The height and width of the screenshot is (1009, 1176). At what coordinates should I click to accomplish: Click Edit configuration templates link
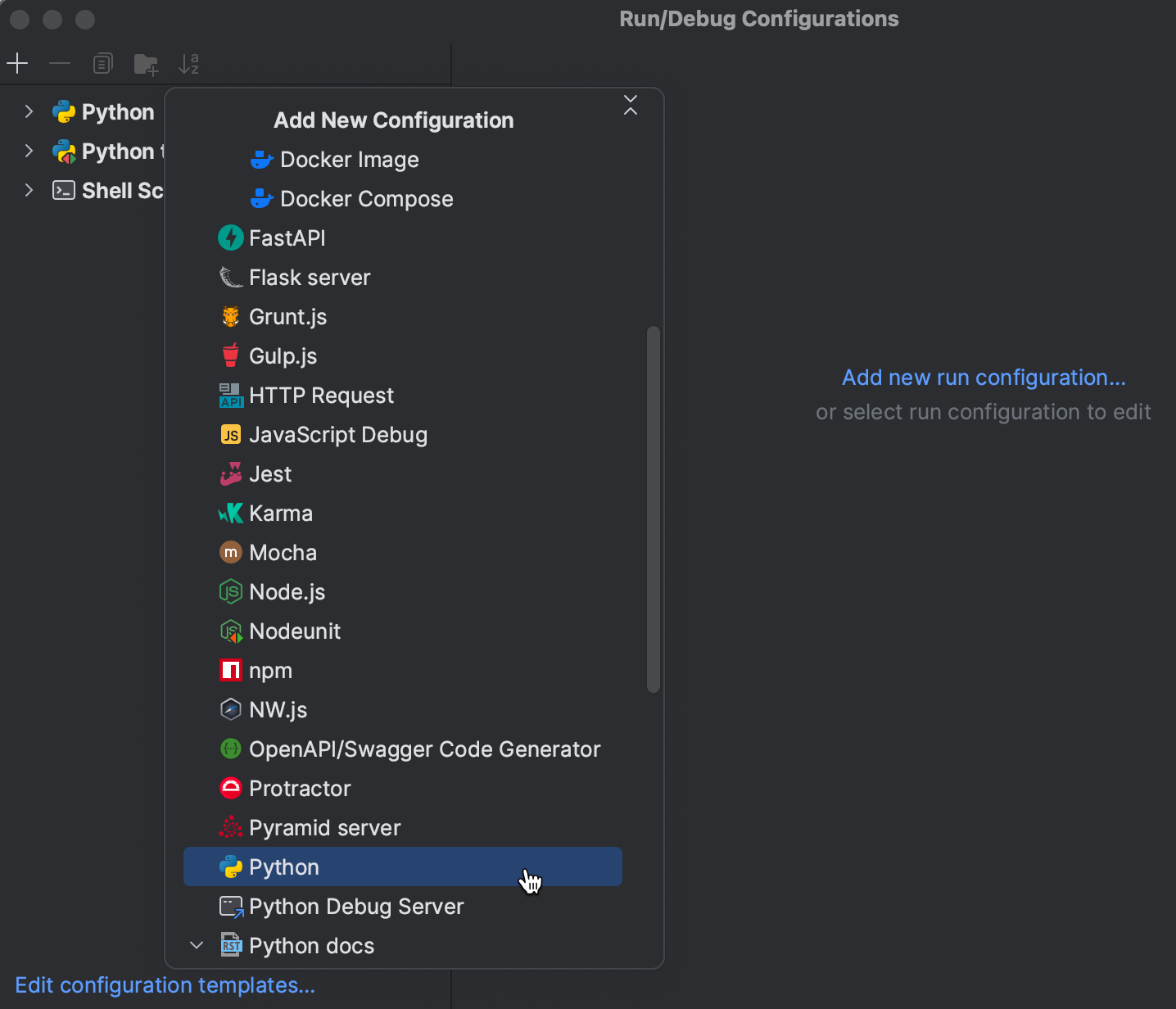[165, 985]
